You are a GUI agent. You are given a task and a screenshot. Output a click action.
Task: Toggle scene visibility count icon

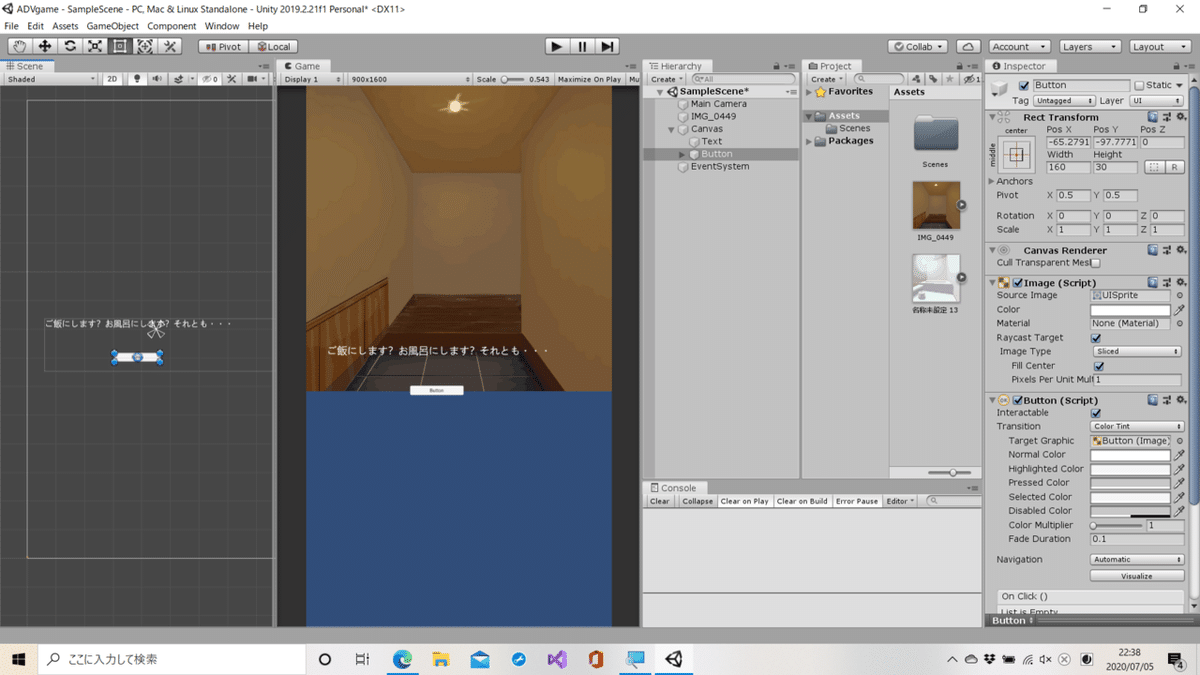[209, 79]
